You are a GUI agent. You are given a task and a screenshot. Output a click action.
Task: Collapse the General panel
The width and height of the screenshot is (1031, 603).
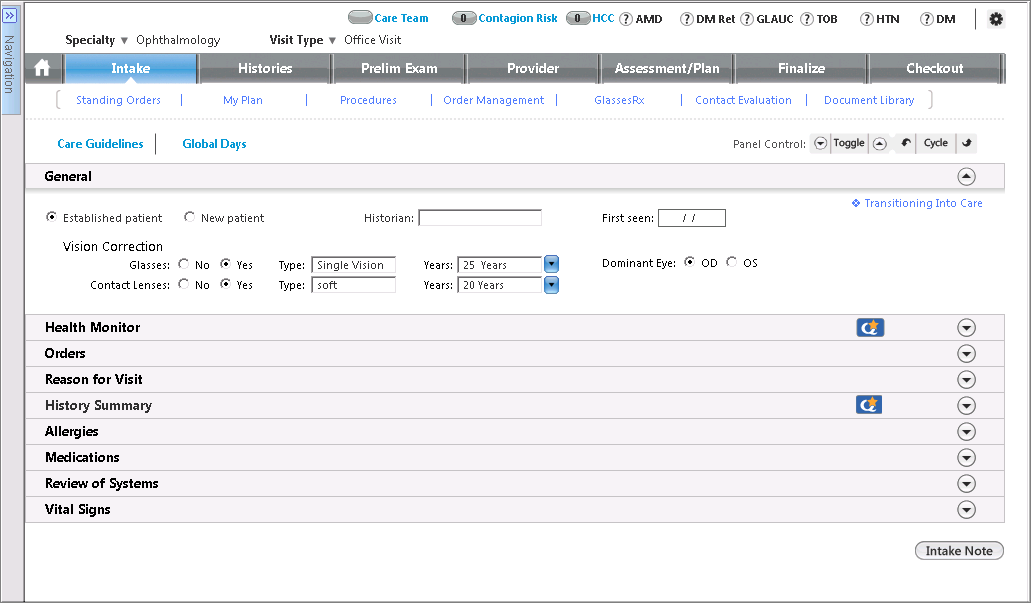pos(967,176)
